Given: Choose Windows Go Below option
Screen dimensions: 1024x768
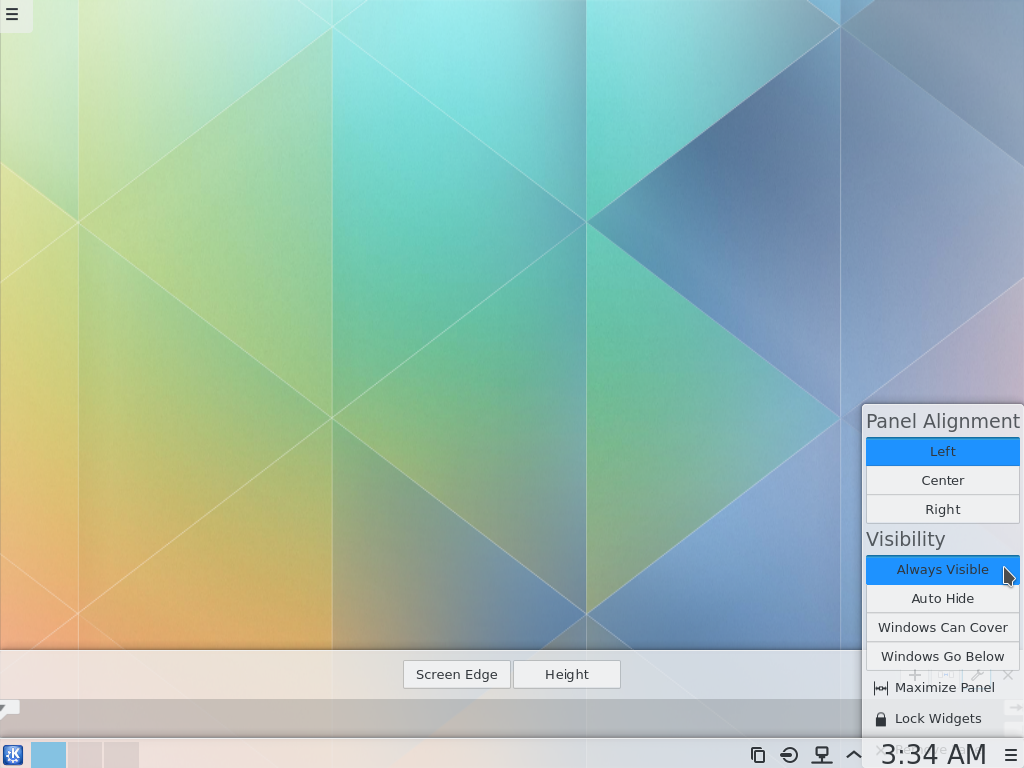Looking at the screenshot, I should point(942,656).
